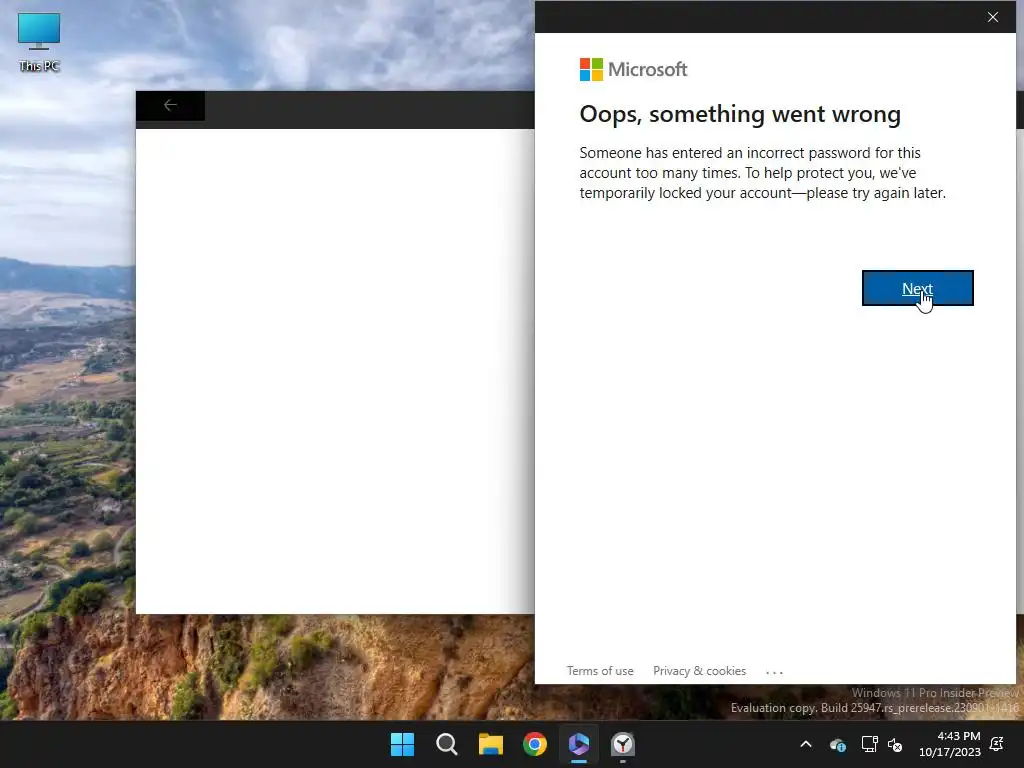The image size is (1024, 768).
Task: Open the OneDrive cloud tray icon
Action: tap(838, 744)
